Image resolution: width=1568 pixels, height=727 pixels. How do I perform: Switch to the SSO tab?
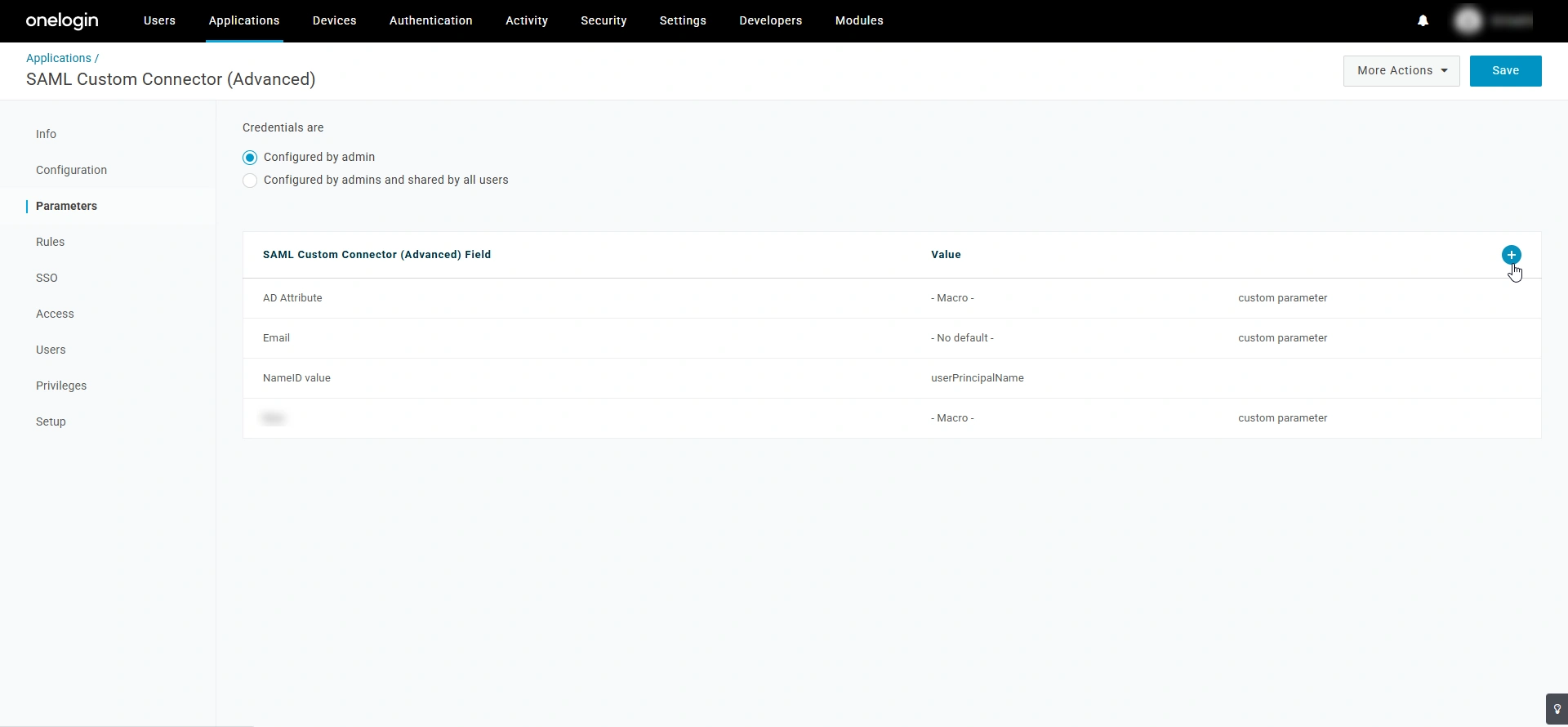pyautogui.click(x=47, y=278)
